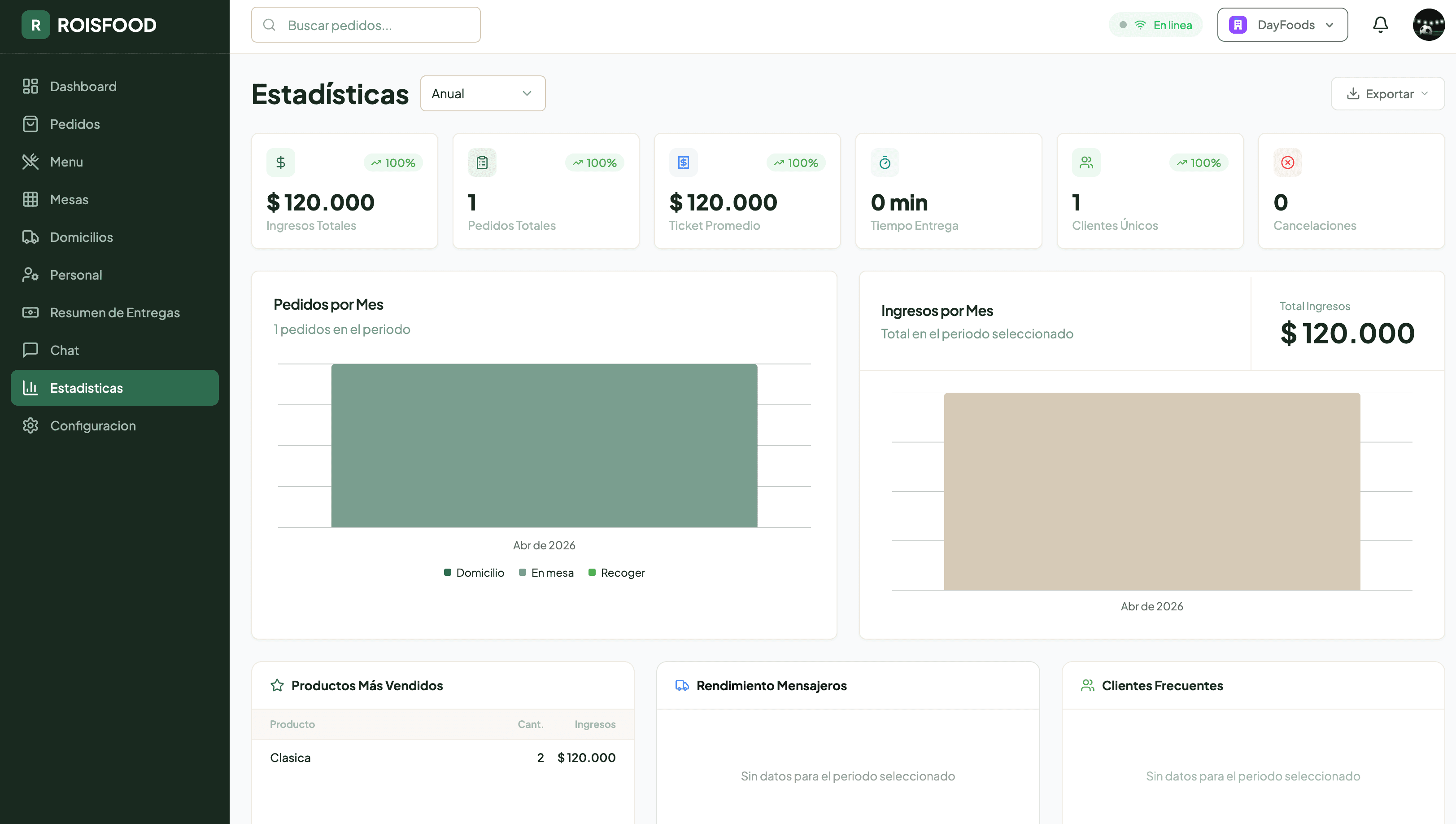This screenshot has width=1456, height=824.
Task: Toggle the Recoger legend item
Action: [x=616, y=573]
